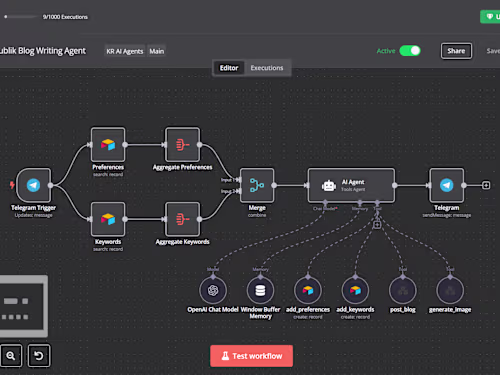Run the Test workflow button
This screenshot has height=375, width=500.
click(252, 356)
